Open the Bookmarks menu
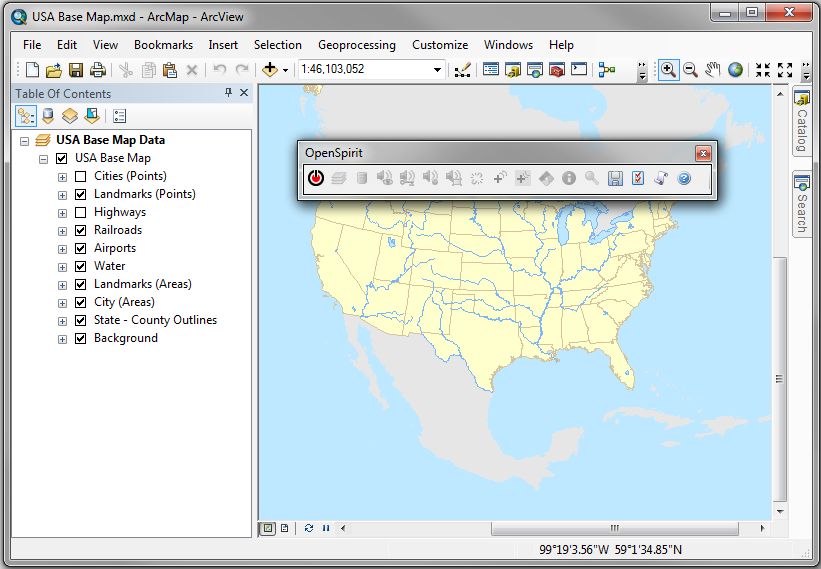Viewport: 821px width, 569px height. (163, 45)
